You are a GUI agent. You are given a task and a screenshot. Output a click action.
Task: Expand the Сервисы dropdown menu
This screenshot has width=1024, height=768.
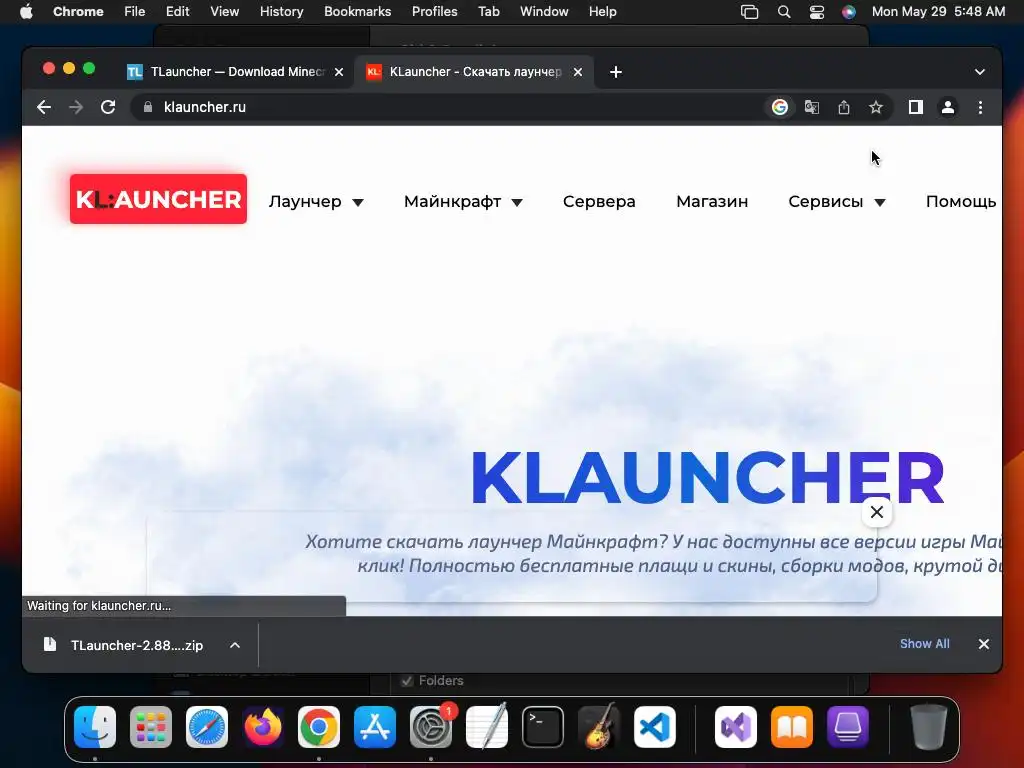tap(837, 202)
